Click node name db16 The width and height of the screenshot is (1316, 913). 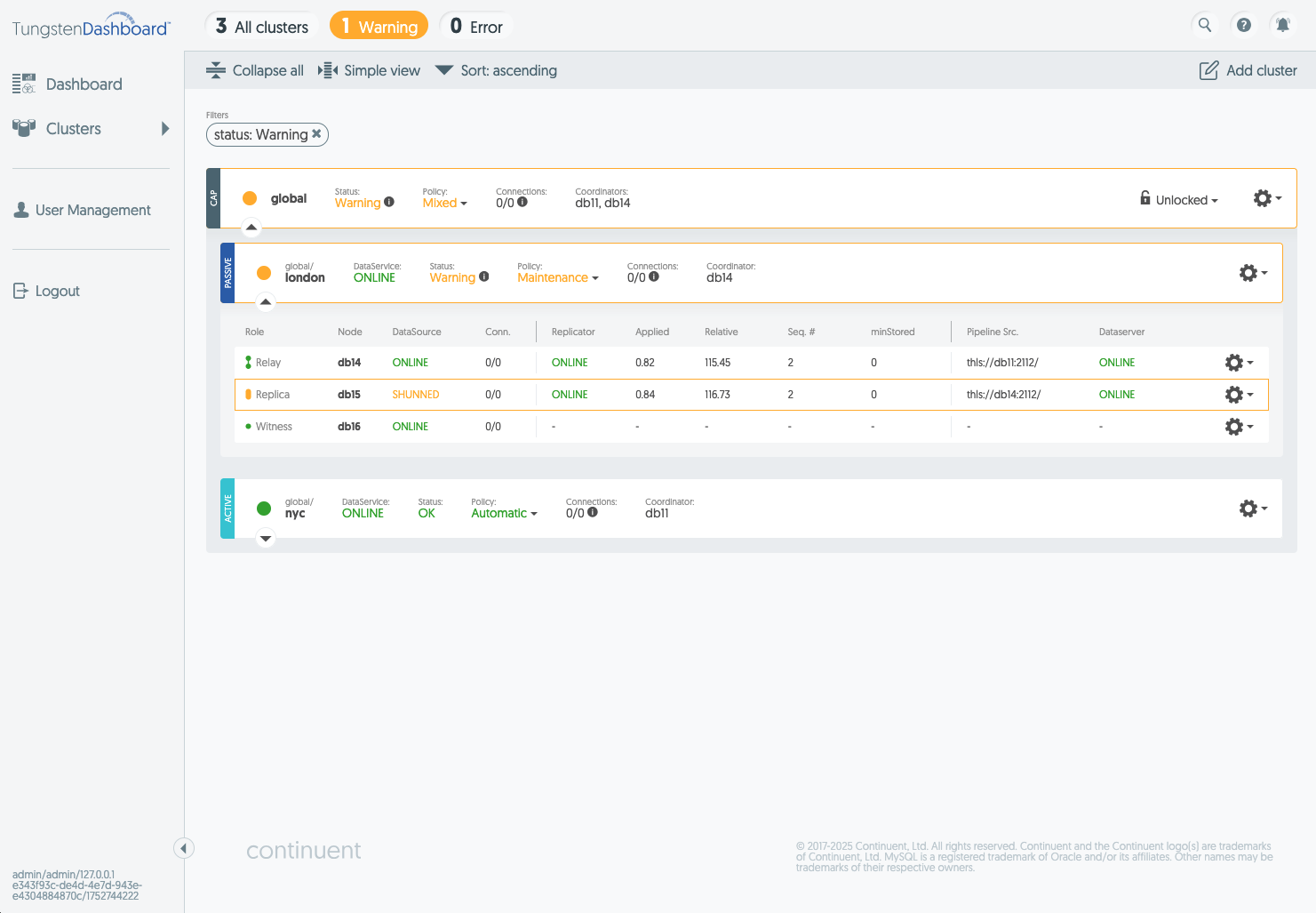[x=349, y=427]
